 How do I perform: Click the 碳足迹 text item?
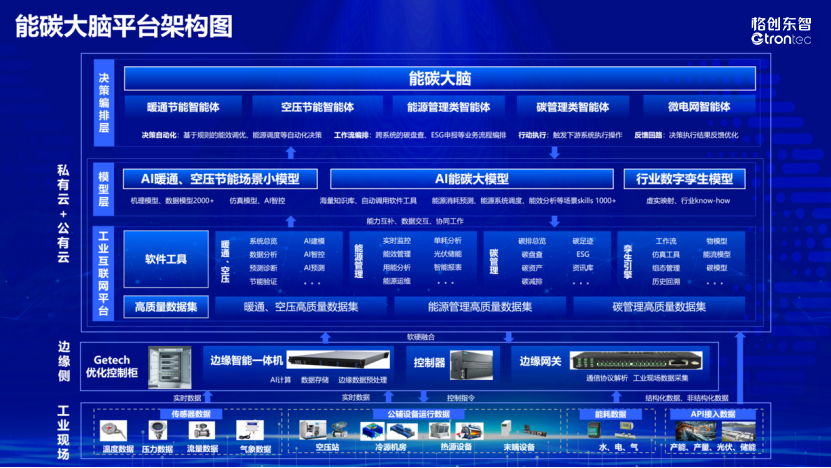tap(583, 241)
